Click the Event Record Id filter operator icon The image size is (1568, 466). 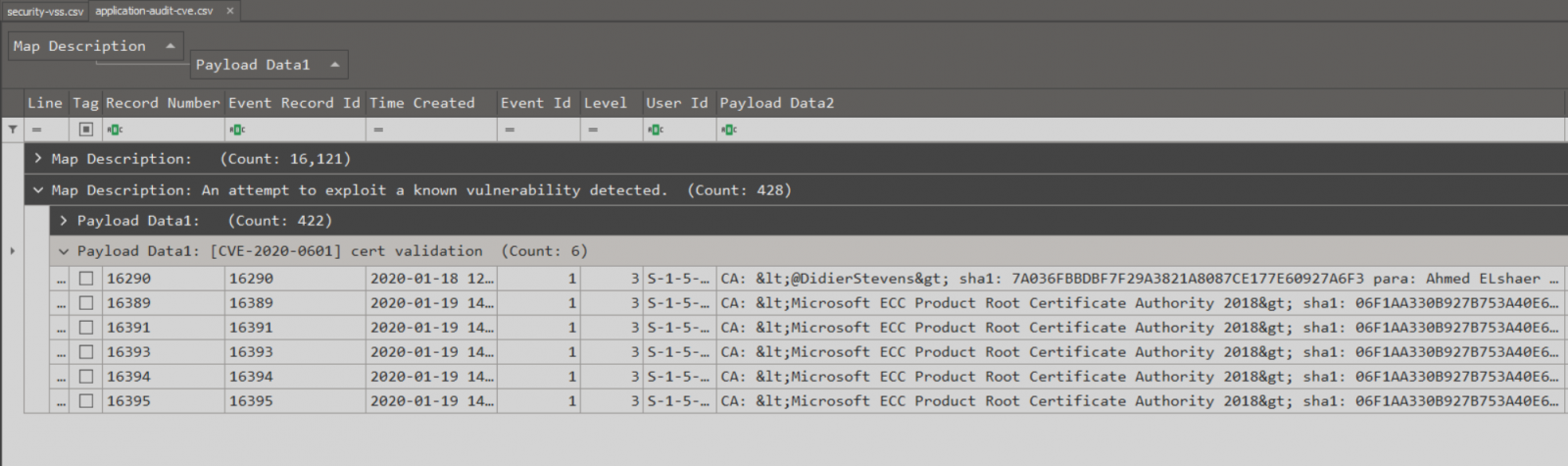coord(237,129)
